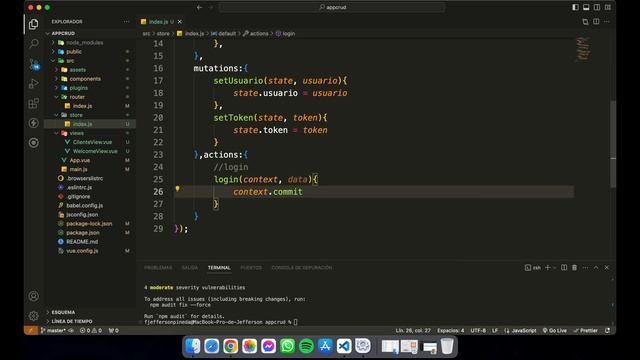
Task: Open terminal panel more actions
Action: point(585,267)
